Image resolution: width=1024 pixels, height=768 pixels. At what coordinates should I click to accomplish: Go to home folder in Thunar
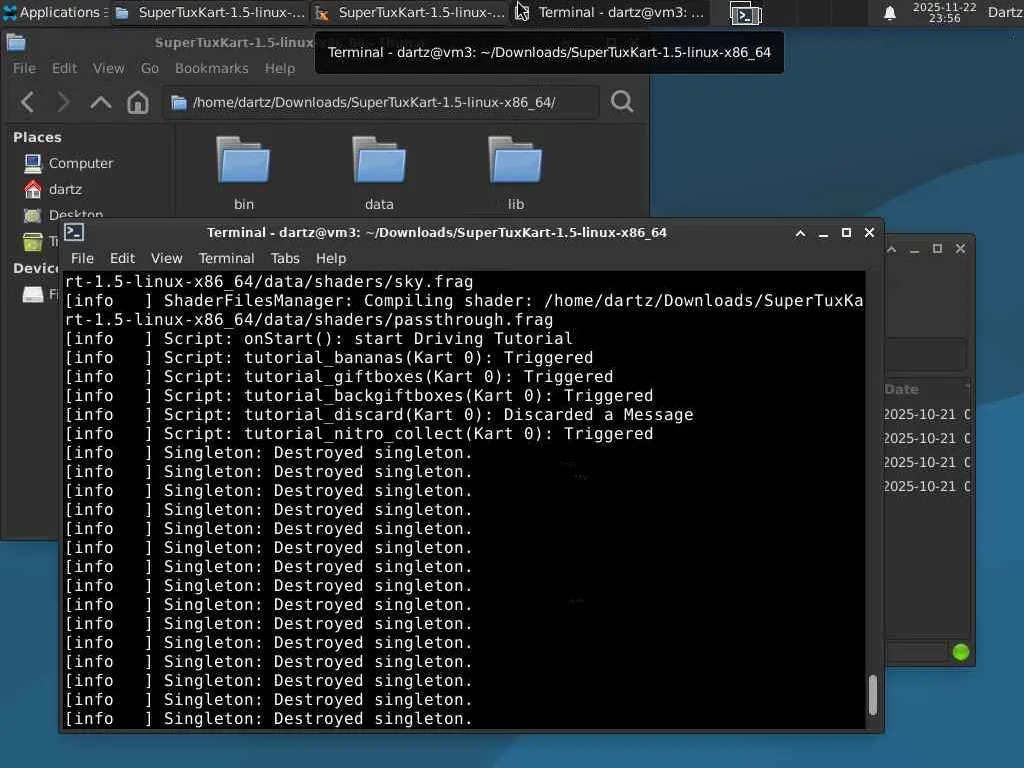138,102
